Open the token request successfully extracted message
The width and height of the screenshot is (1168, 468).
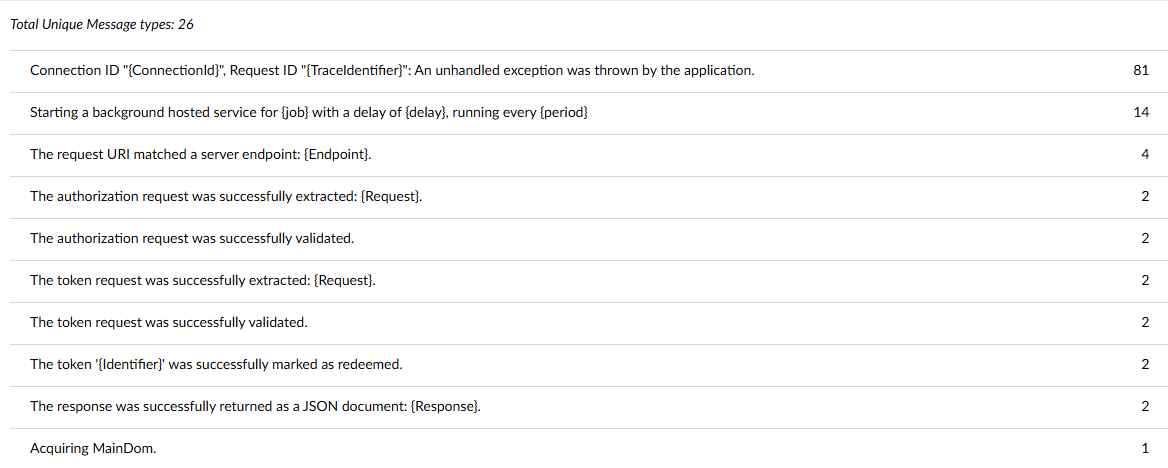click(203, 281)
